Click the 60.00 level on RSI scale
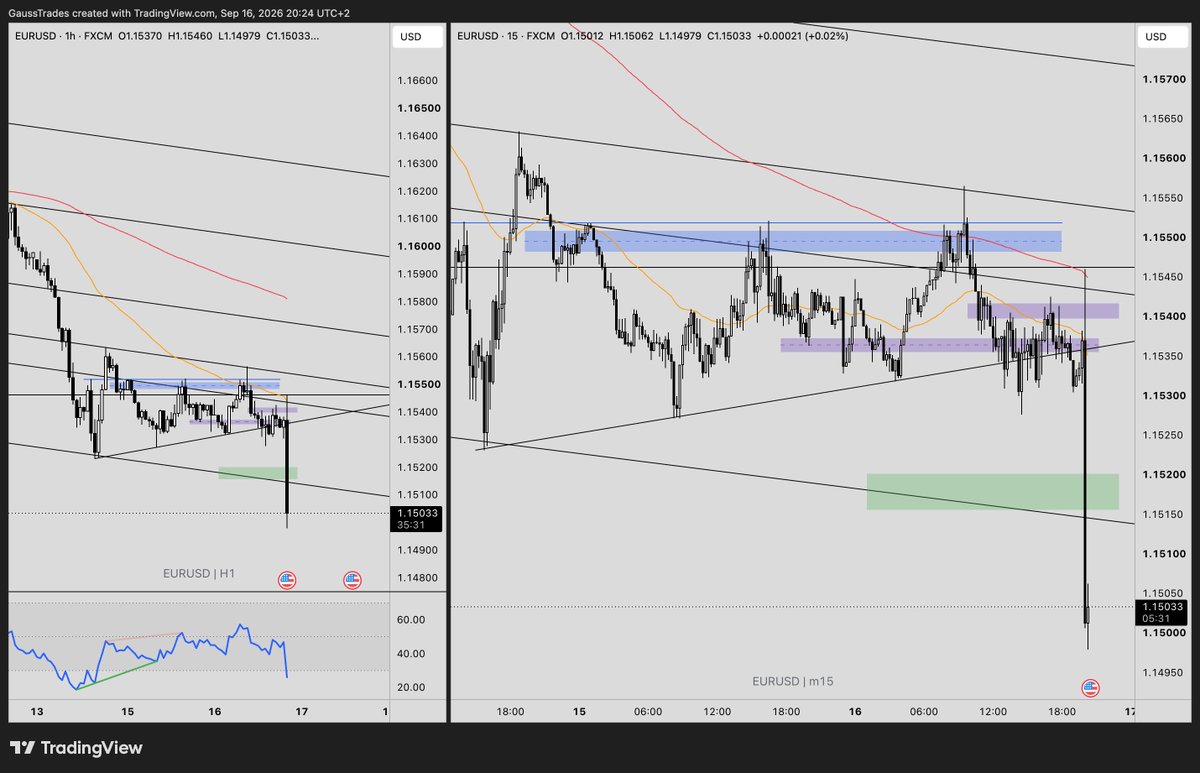Image resolution: width=1200 pixels, height=773 pixels. click(x=412, y=620)
